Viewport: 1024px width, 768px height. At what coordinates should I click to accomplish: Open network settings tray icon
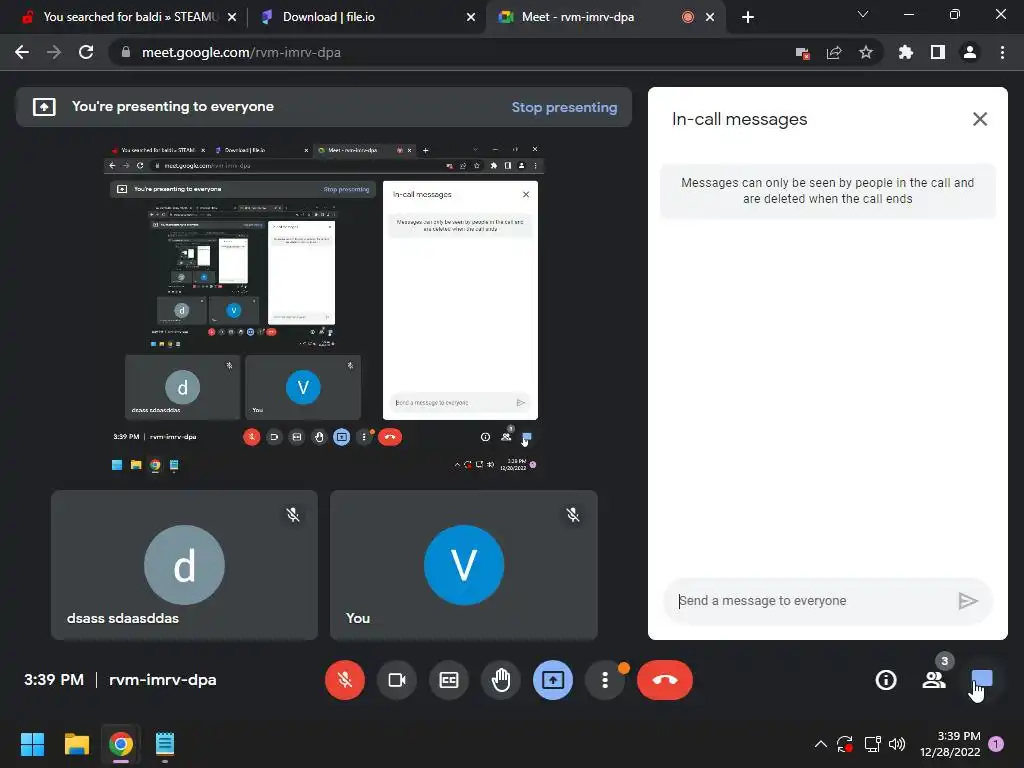point(872,744)
